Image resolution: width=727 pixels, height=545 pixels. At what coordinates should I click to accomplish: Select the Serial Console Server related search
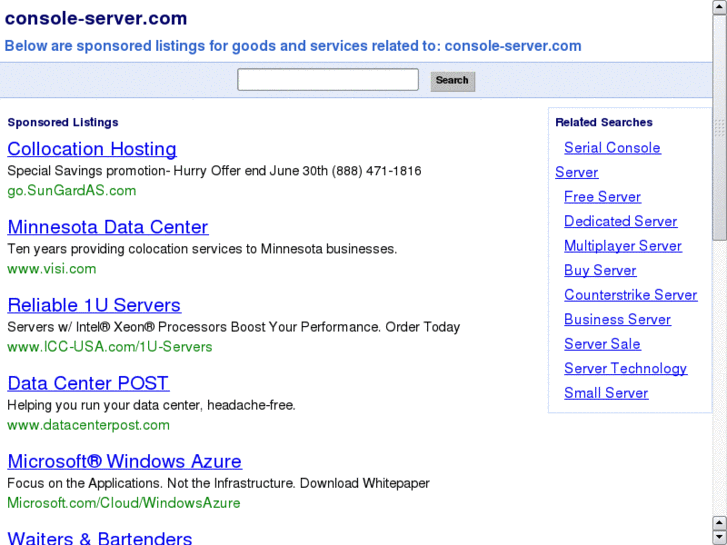coord(612,147)
